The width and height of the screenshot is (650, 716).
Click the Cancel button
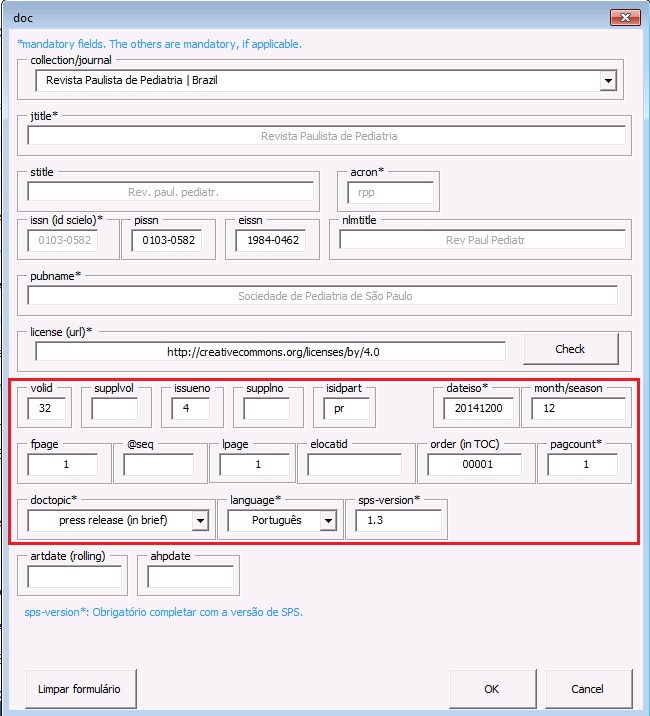tap(588, 689)
